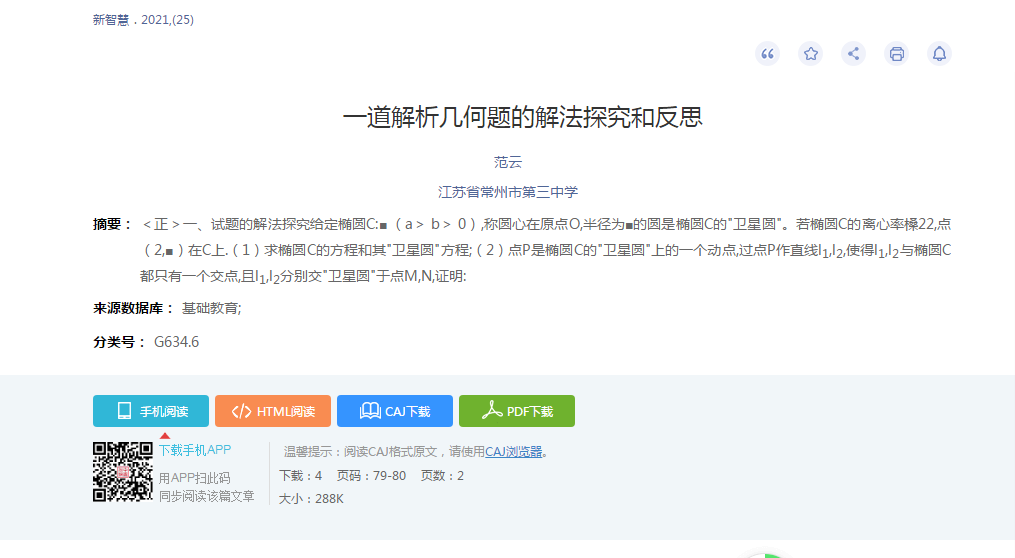Viewport: 1015px width, 558px height.
Task: Click the printer icon
Action: pos(897,54)
